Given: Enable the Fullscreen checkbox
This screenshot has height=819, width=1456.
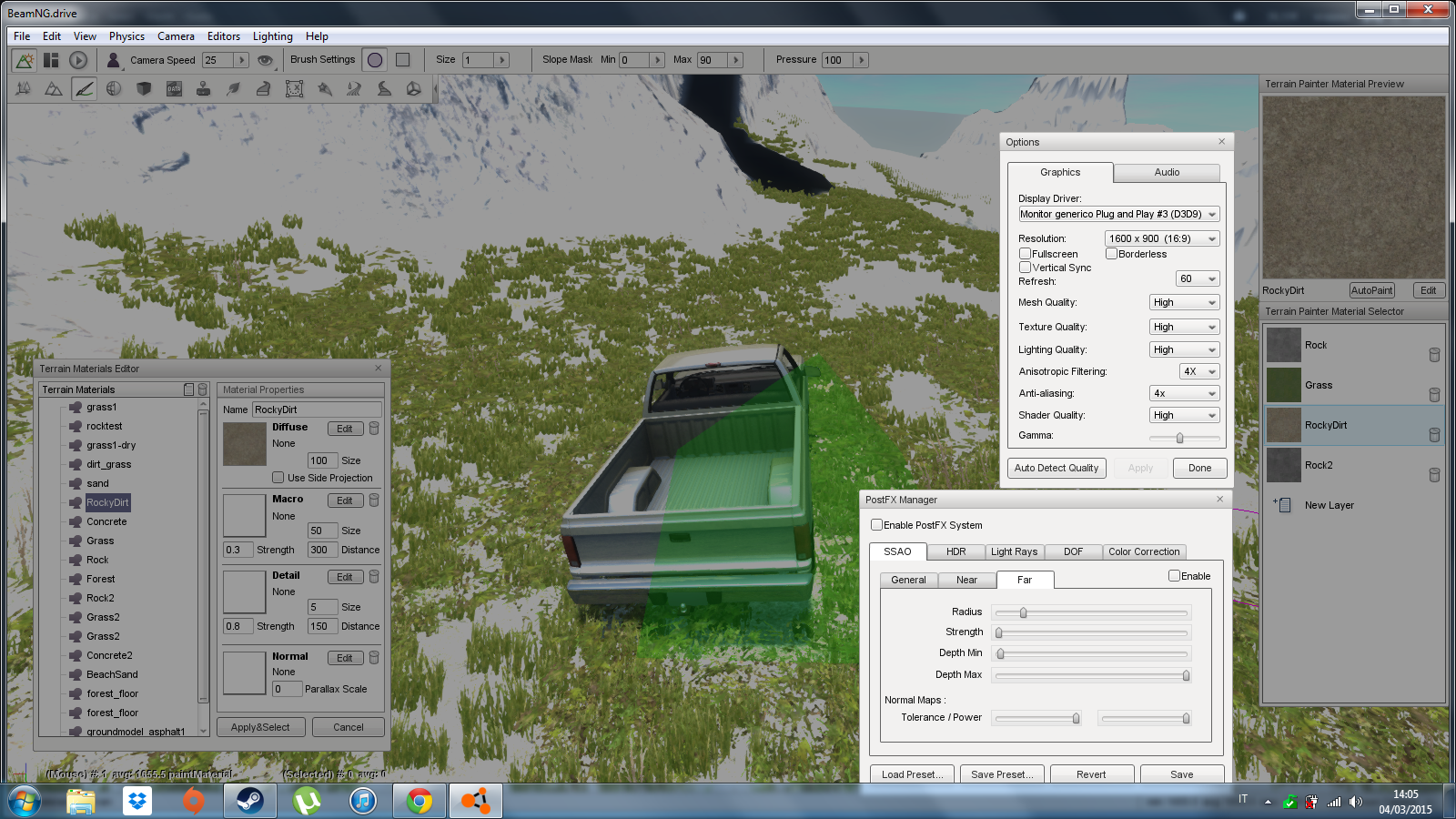Looking at the screenshot, I should coord(1026,254).
